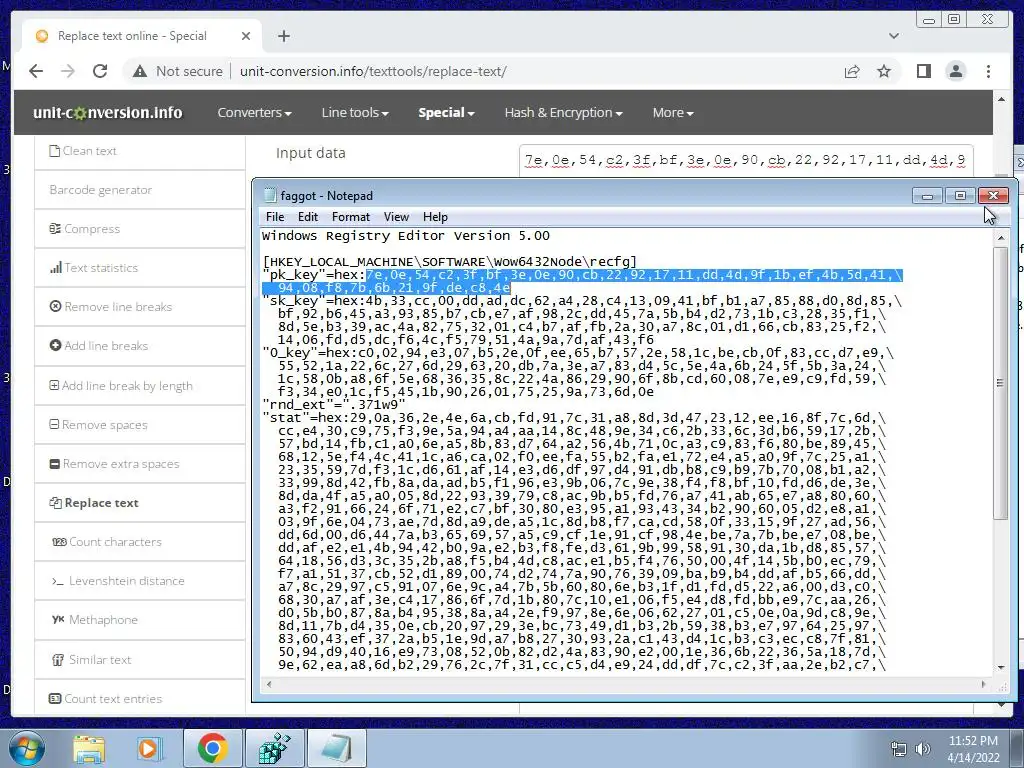Click the Input data text field
Screen dimensions: 1024x768
[746, 160]
